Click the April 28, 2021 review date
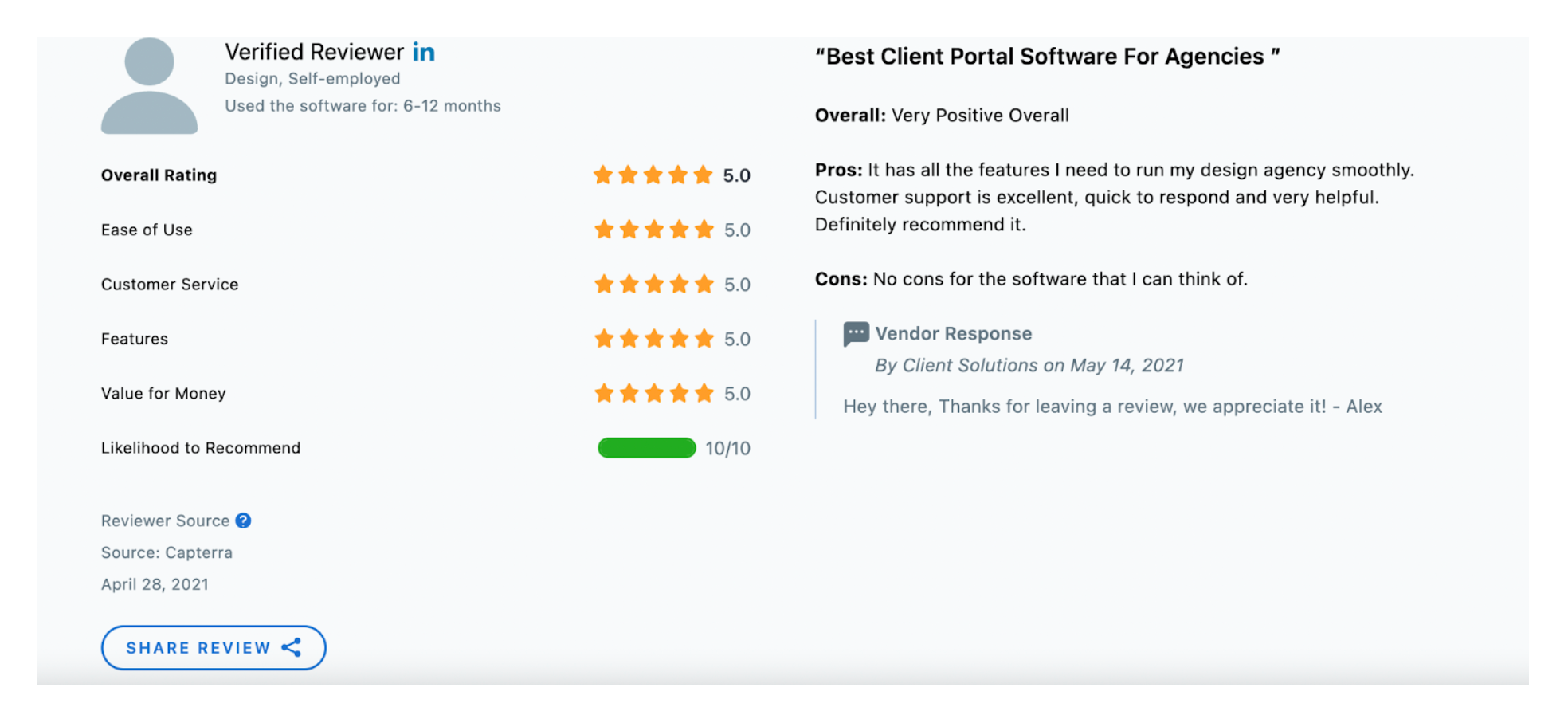The width and height of the screenshot is (1568, 719). (x=155, y=584)
